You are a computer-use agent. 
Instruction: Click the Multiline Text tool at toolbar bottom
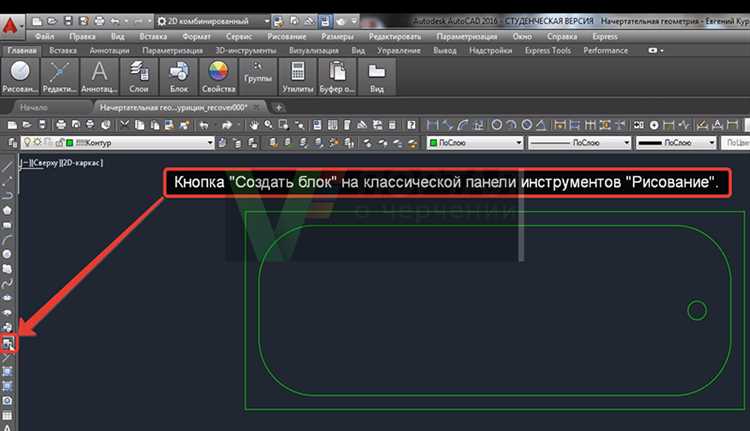(x=8, y=427)
